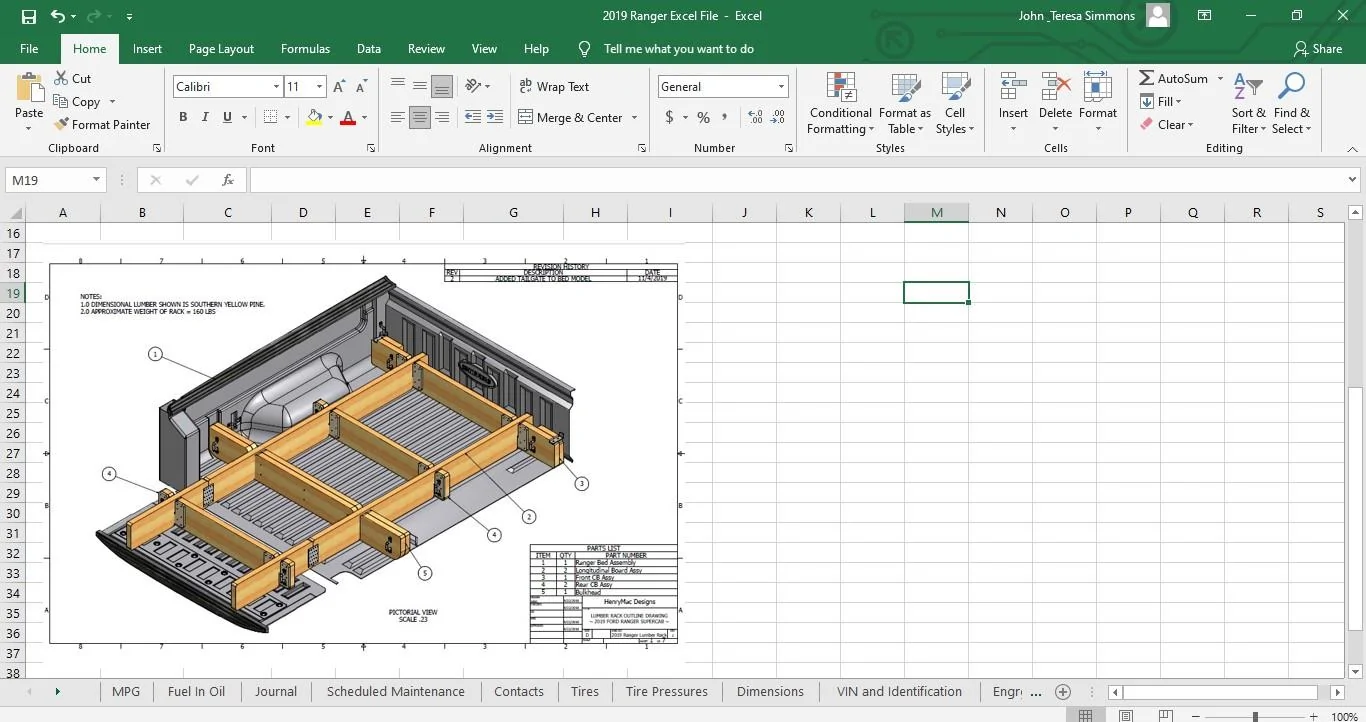Click the Share button
Image resolution: width=1366 pixels, height=722 pixels.
tap(1318, 48)
